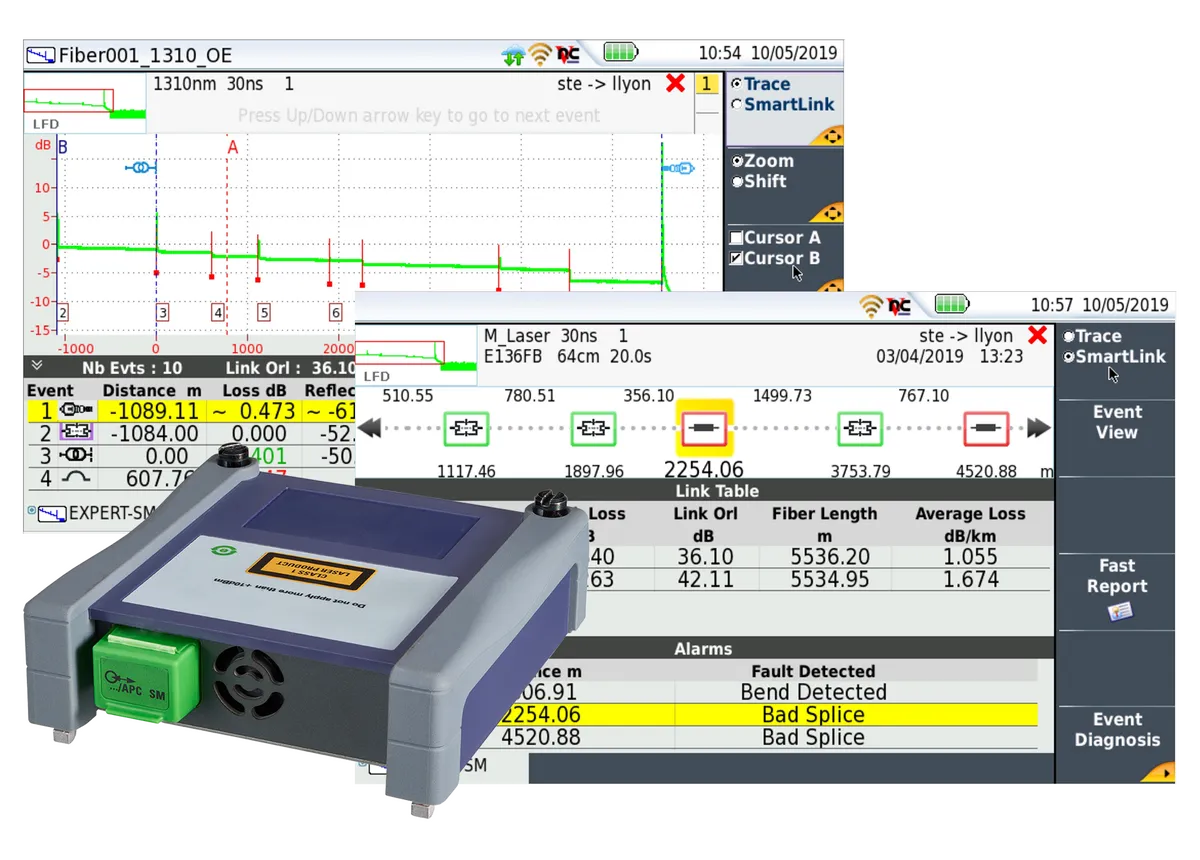Viewport: 1200px width, 860px height.
Task: Open the Wi-Fi status icon
Action: click(540, 50)
